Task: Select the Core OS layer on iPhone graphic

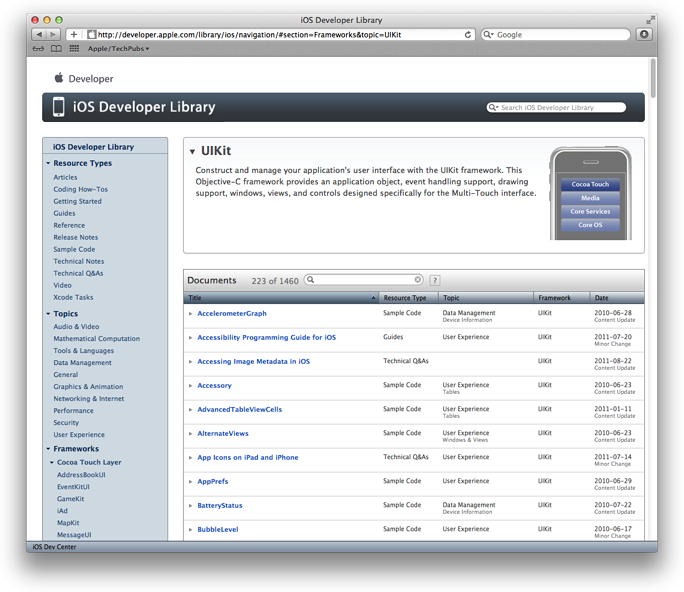Action: point(590,225)
